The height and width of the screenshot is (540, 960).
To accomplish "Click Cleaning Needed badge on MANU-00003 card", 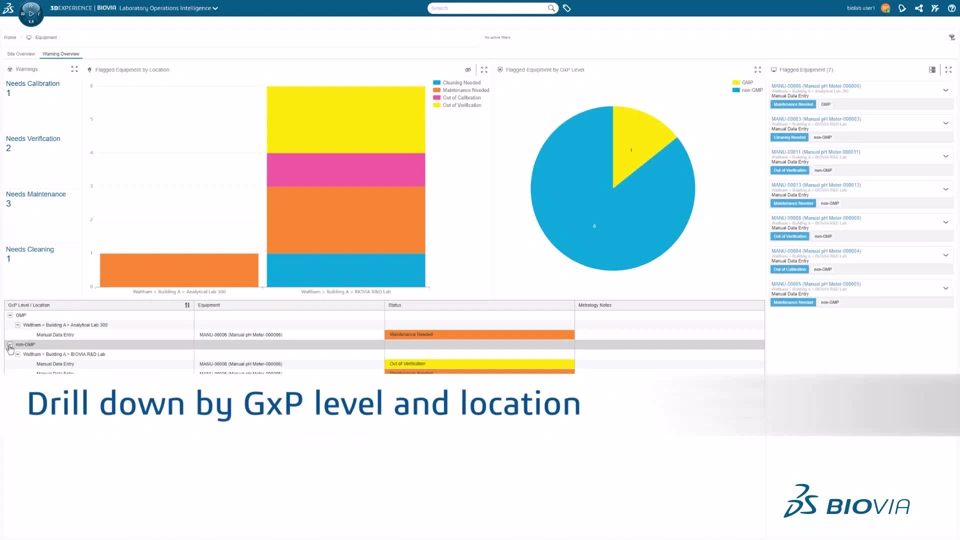I will tap(789, 138).
